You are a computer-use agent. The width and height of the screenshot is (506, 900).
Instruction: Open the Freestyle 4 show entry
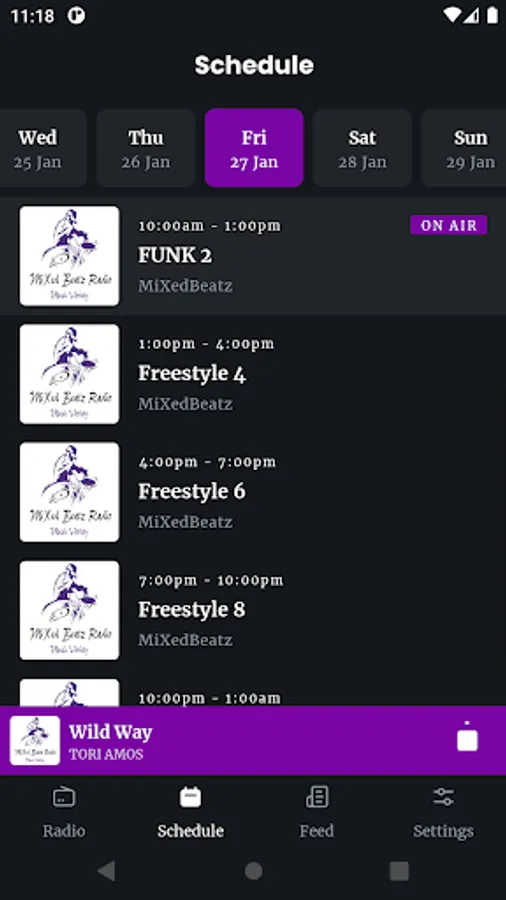tap(253, 374)
